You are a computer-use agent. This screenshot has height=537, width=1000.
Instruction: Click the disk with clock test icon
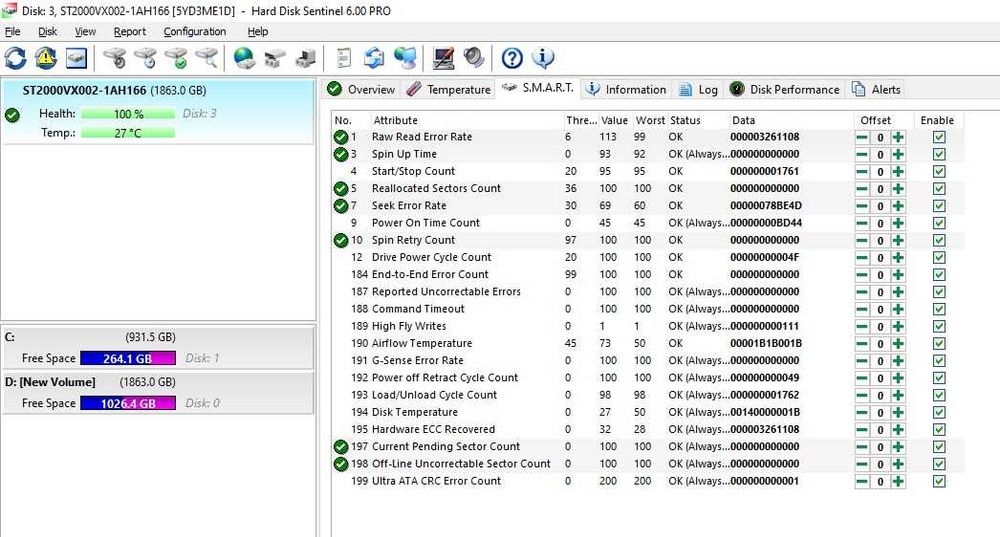pyautogui.click(x=145, y=58)
